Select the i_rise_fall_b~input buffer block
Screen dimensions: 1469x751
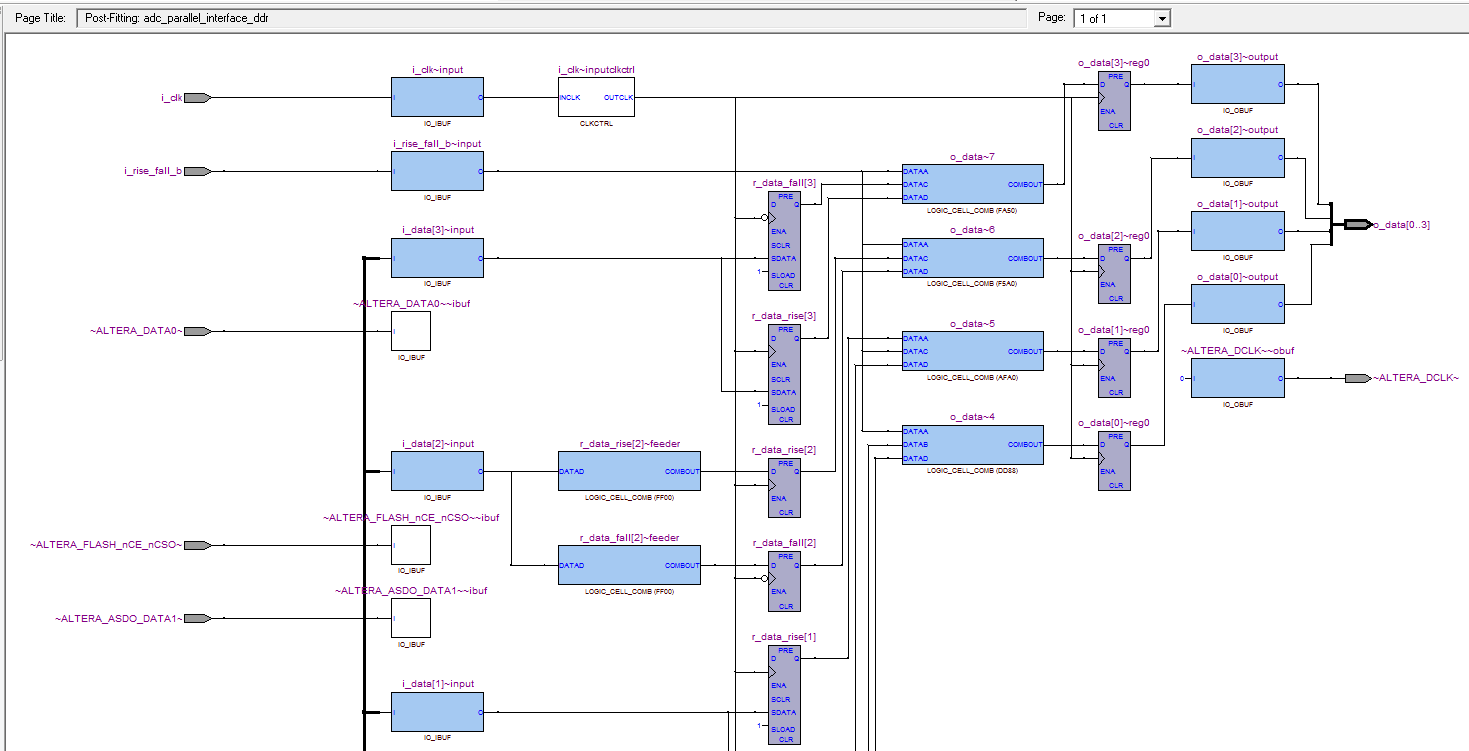click(437, 171)
